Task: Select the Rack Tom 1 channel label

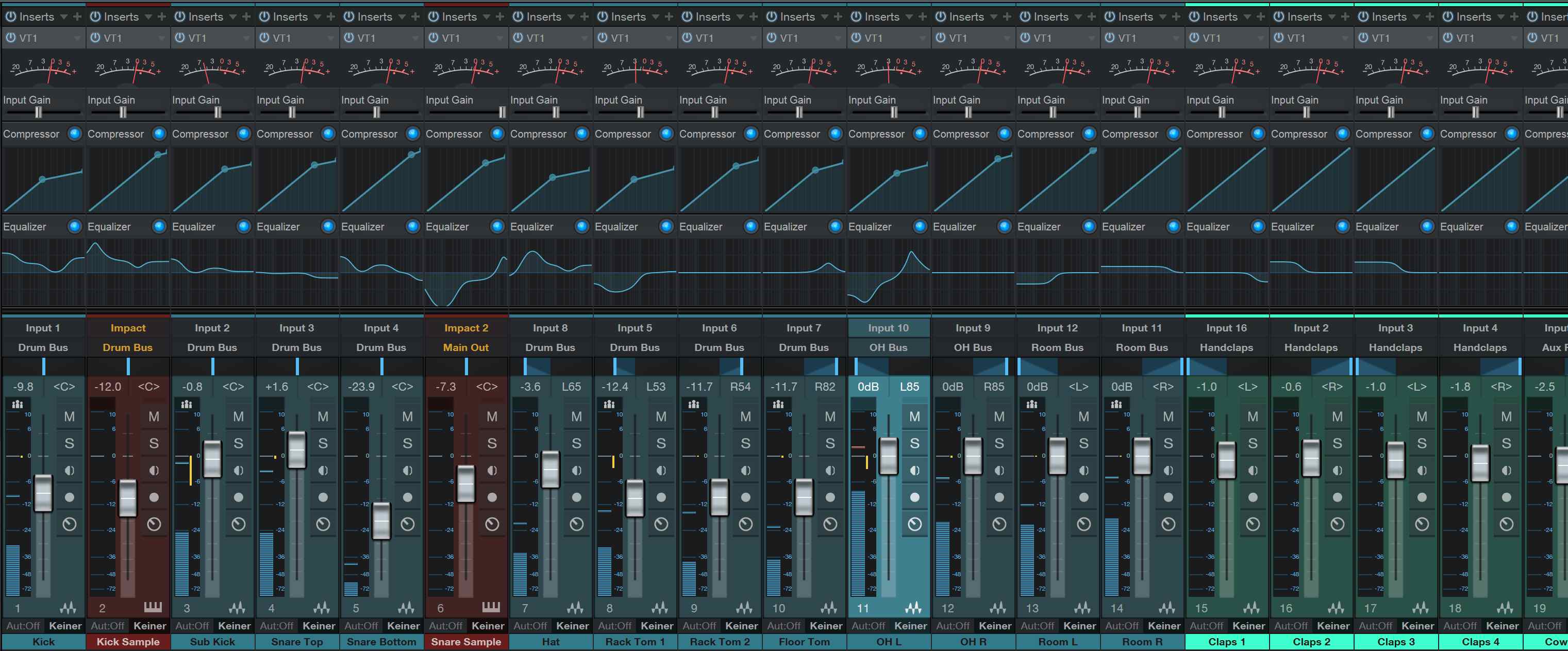Action: tap(635, 642)
